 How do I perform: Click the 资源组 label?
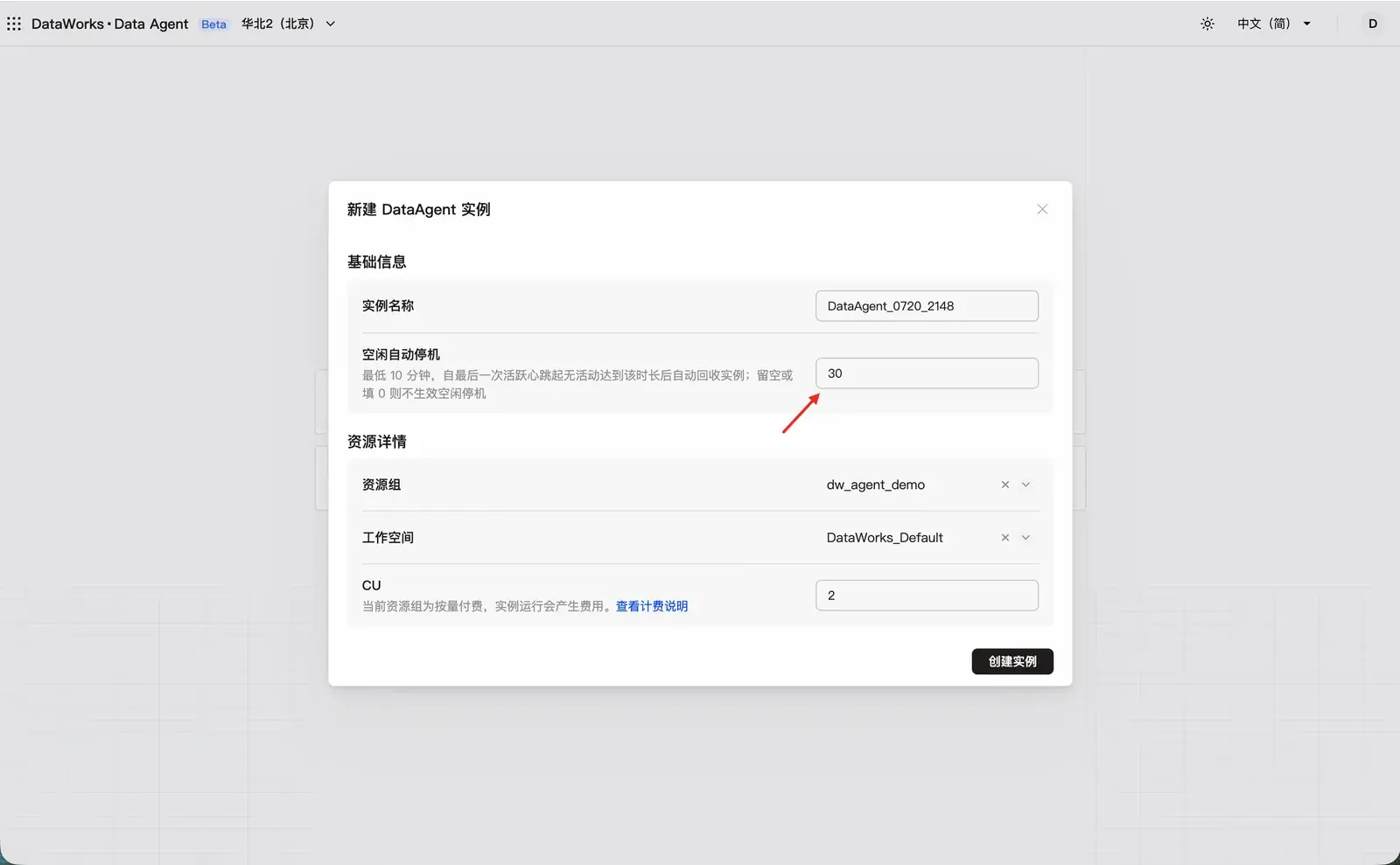tap(381, 485)
